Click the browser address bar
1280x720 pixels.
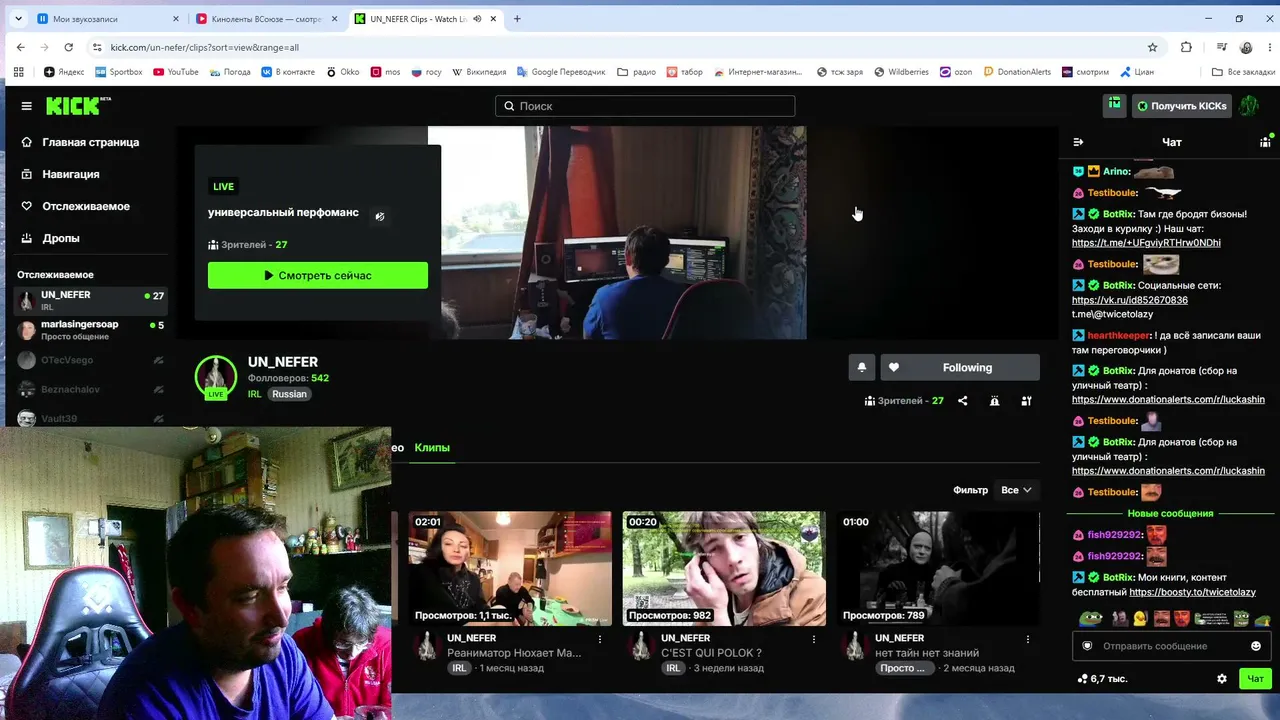tap(620, 47)
